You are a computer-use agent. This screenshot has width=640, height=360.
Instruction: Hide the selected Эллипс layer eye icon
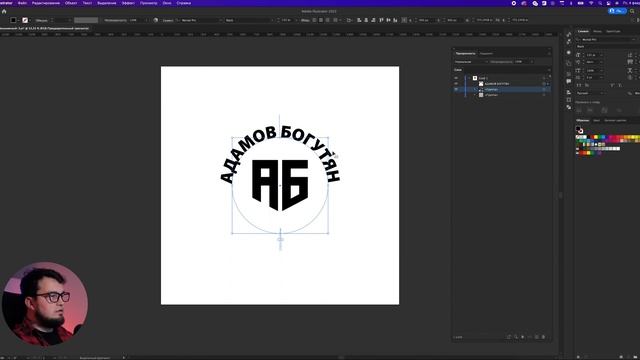coord(456,89)
